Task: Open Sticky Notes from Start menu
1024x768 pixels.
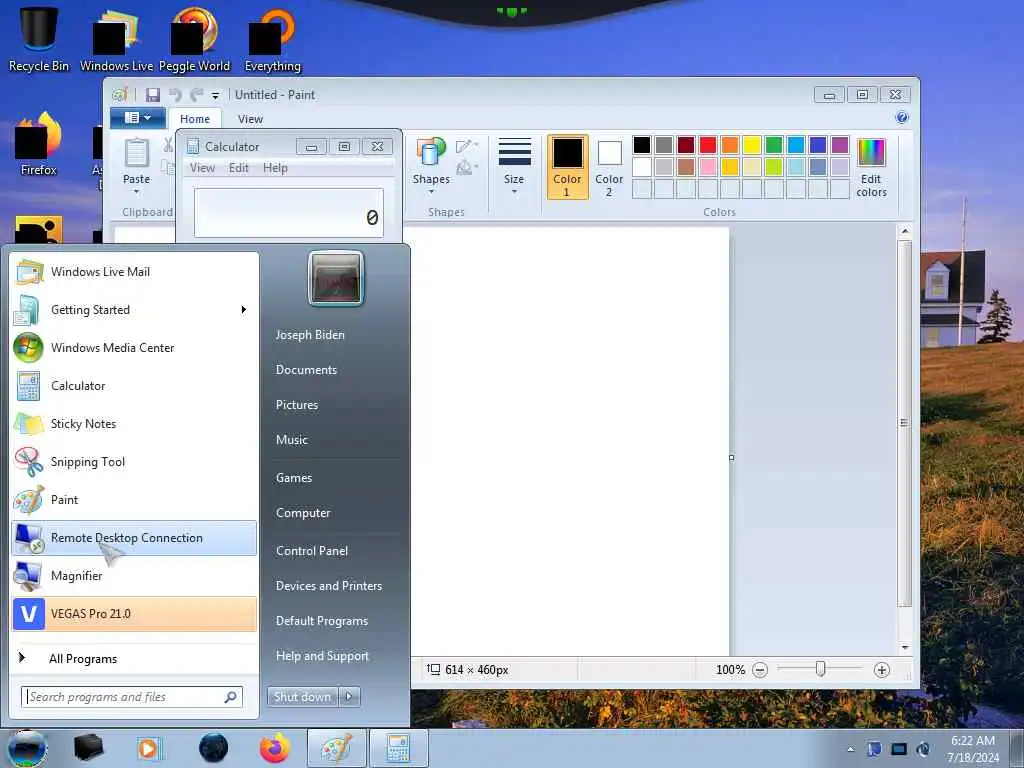Action: click(135, 423)
